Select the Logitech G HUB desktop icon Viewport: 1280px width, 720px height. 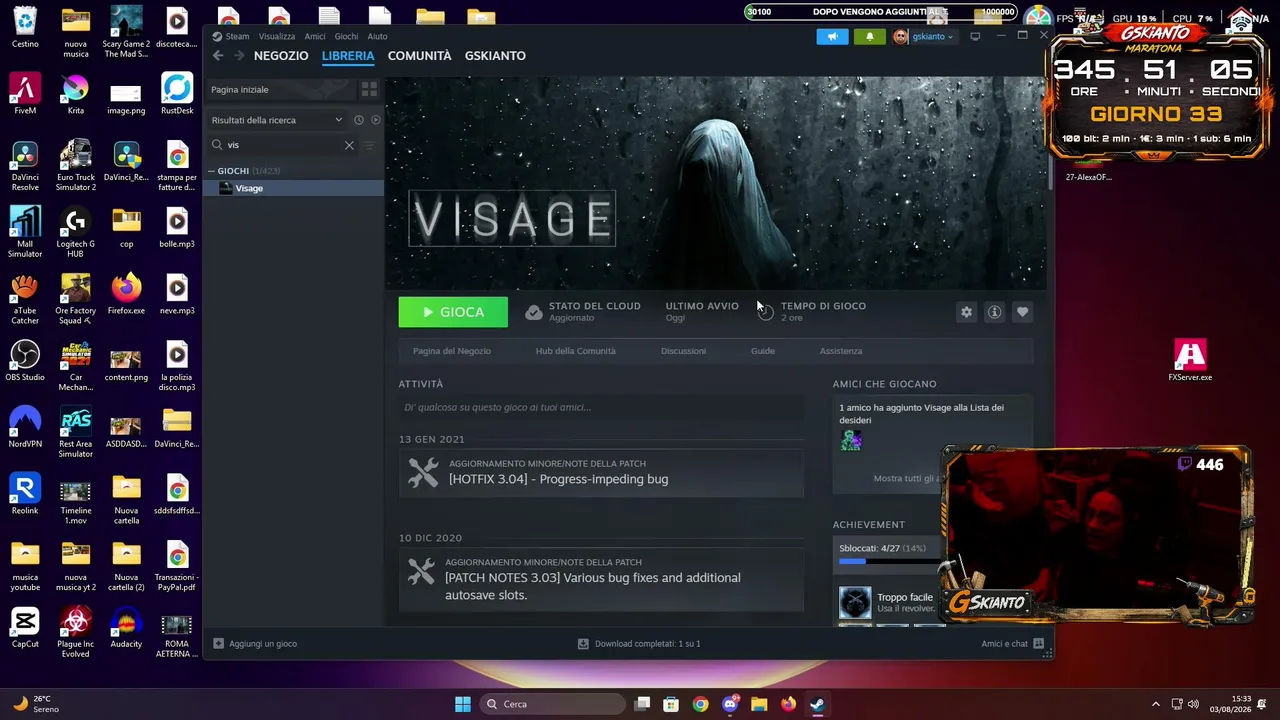(75, 233)
